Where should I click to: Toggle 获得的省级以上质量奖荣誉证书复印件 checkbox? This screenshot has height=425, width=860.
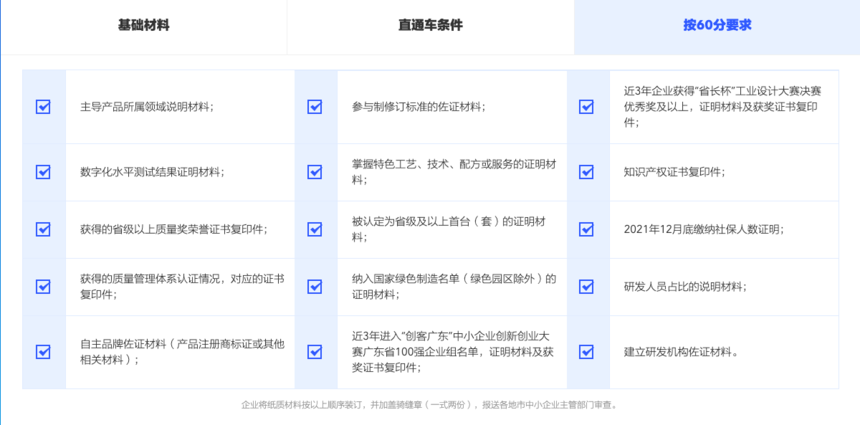(43, 229)
